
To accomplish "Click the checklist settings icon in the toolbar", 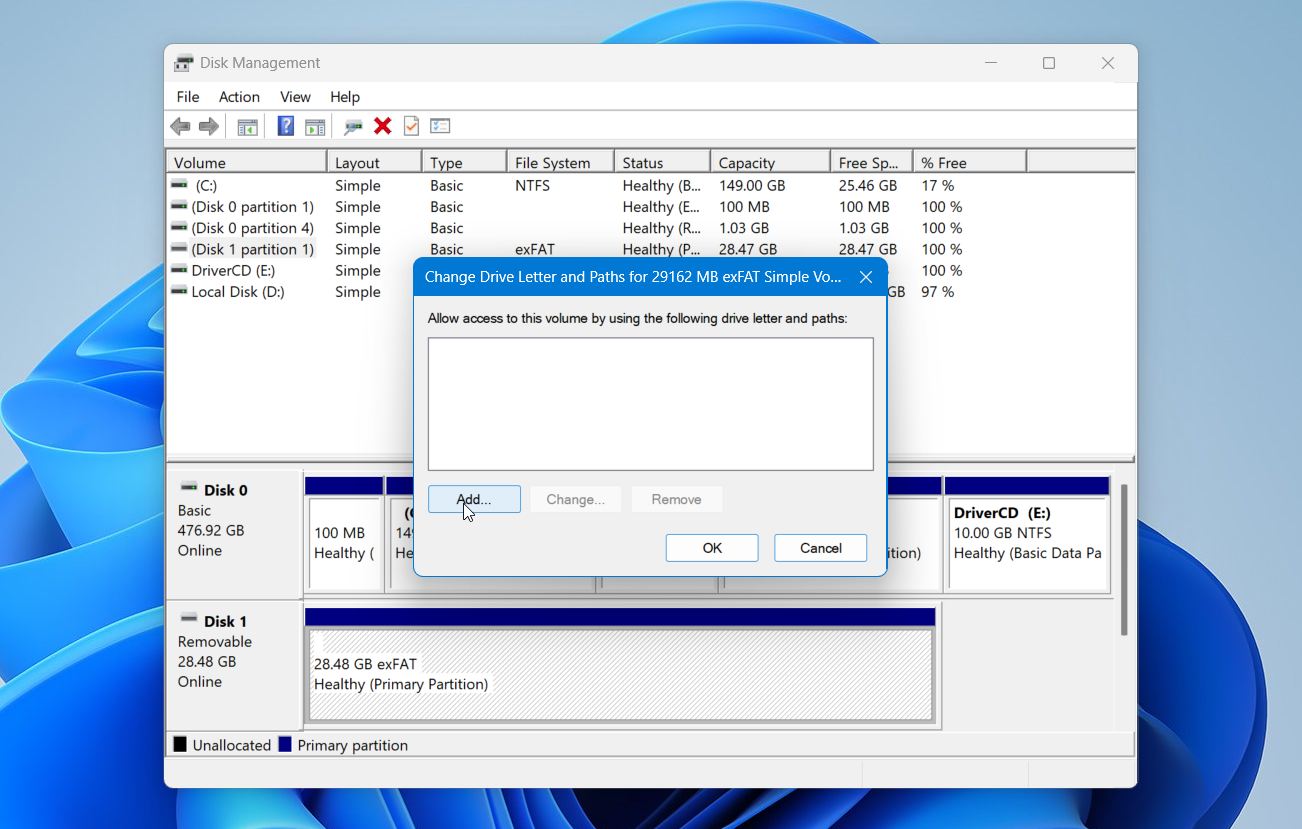I will (x=440, y=126).
